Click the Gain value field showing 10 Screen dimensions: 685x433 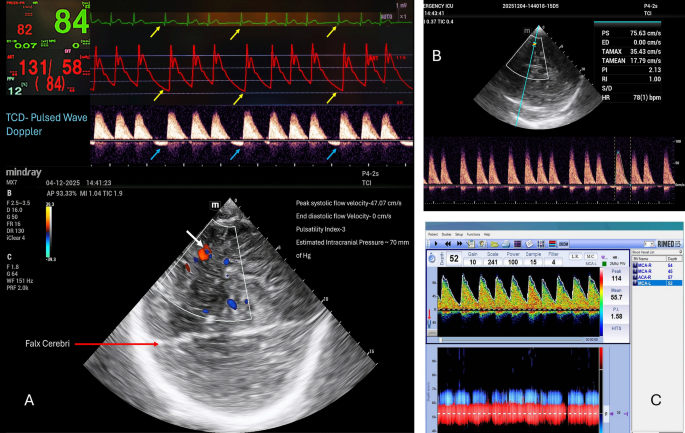click(x=473, y=262)
